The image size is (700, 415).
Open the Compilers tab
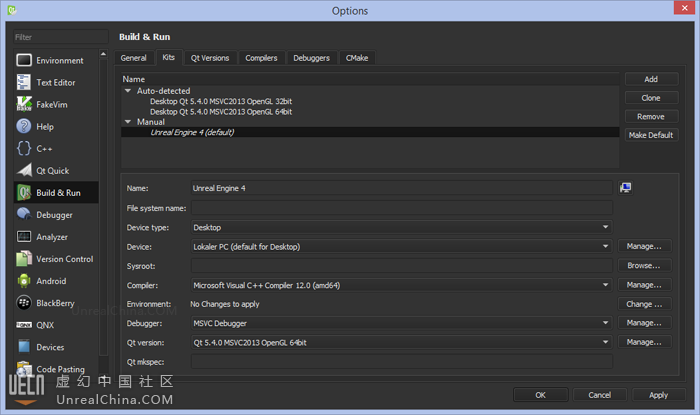261,58
